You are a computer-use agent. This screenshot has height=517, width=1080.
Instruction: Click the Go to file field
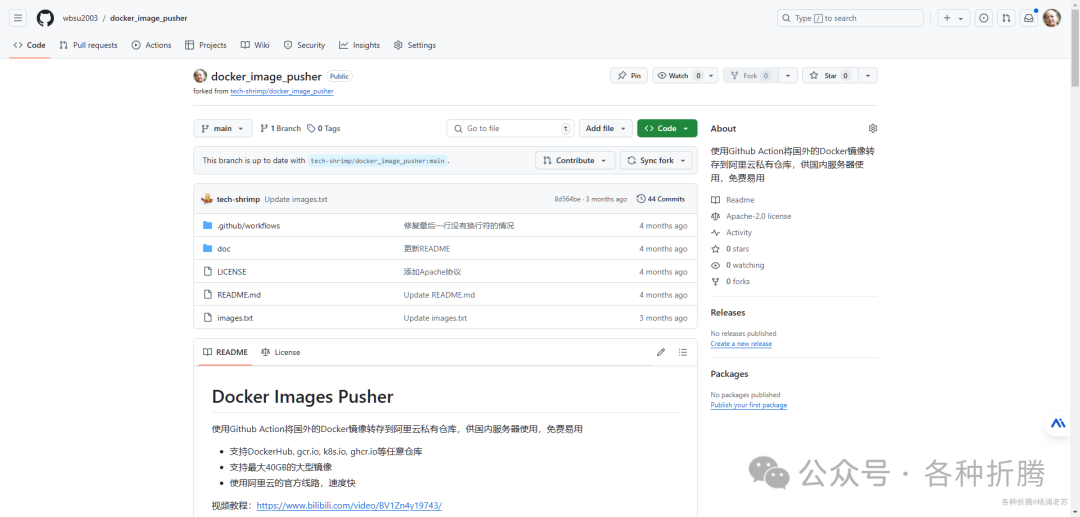510,129
